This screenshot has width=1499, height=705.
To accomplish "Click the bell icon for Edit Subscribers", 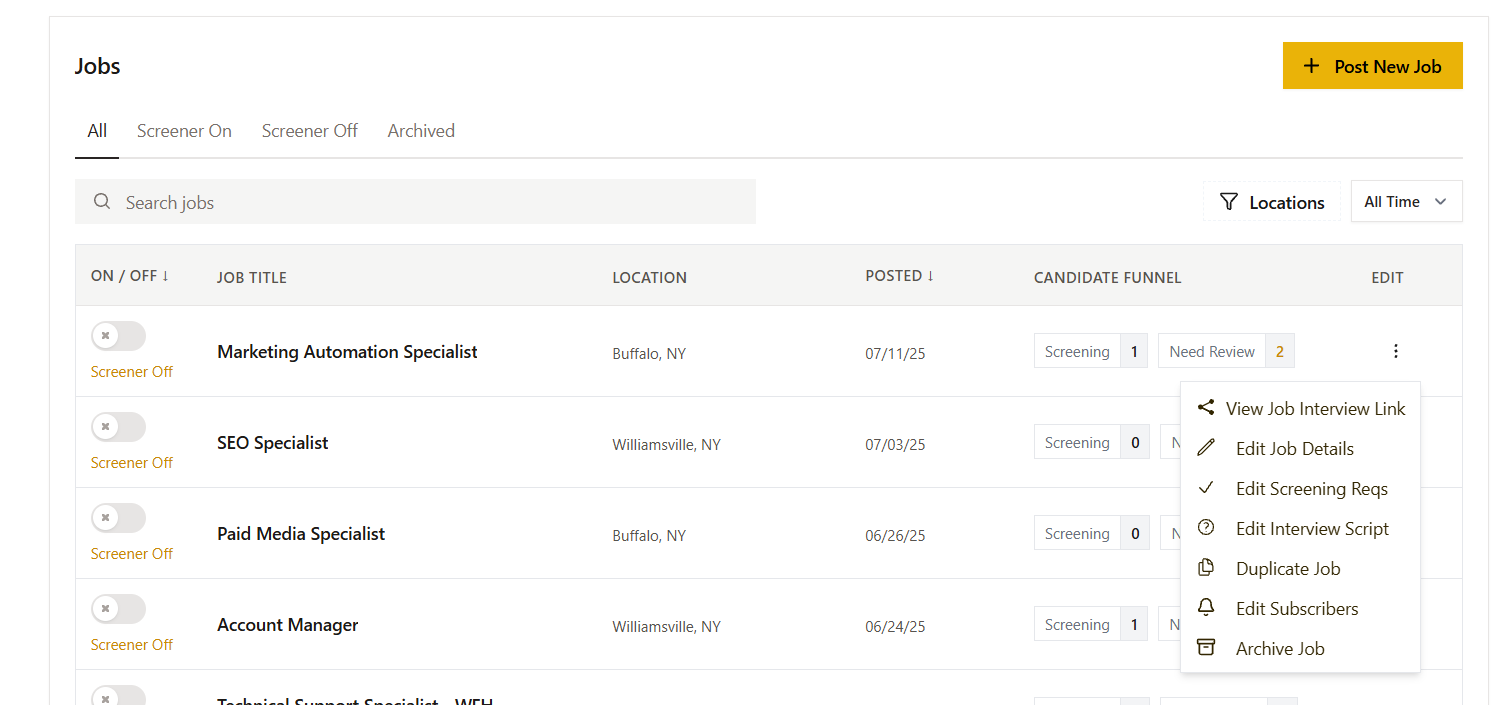I will pos(1206,608).
